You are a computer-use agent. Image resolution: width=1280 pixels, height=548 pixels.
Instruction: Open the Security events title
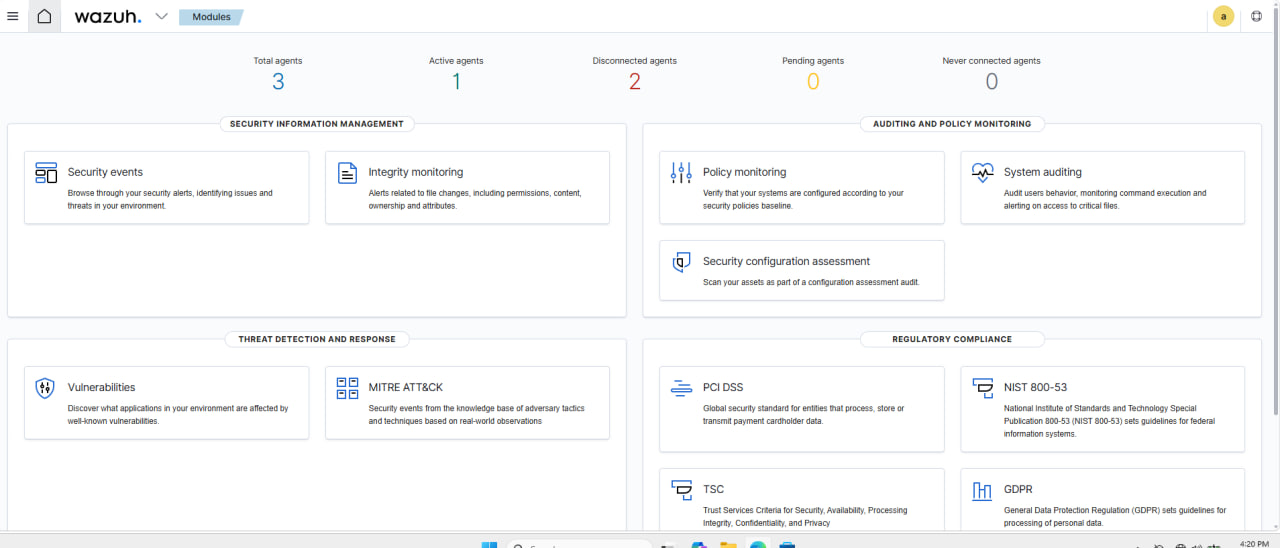[105, 172]
